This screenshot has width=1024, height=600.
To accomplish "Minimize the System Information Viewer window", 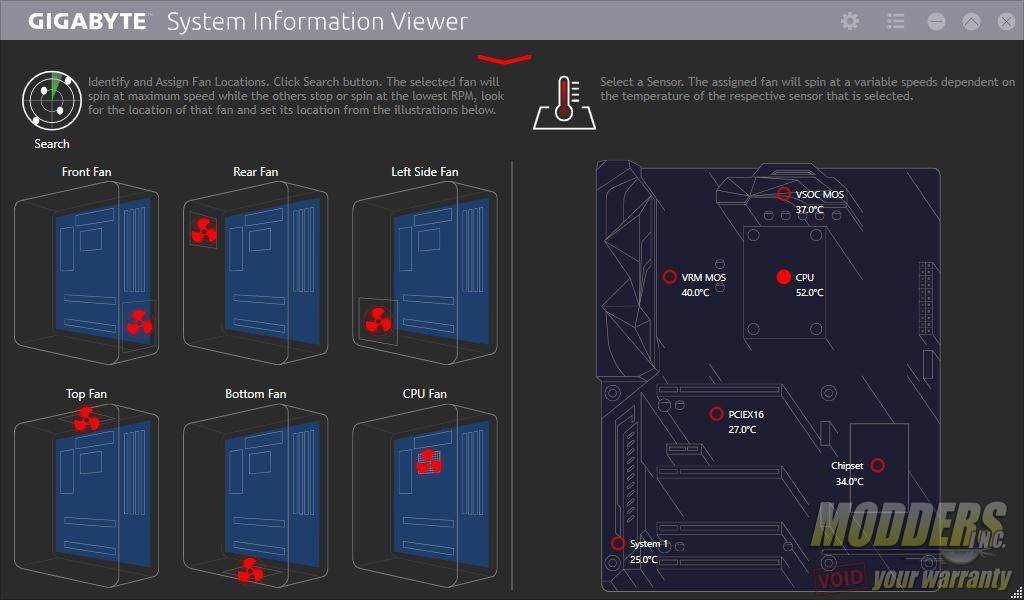I will (936, 22).
